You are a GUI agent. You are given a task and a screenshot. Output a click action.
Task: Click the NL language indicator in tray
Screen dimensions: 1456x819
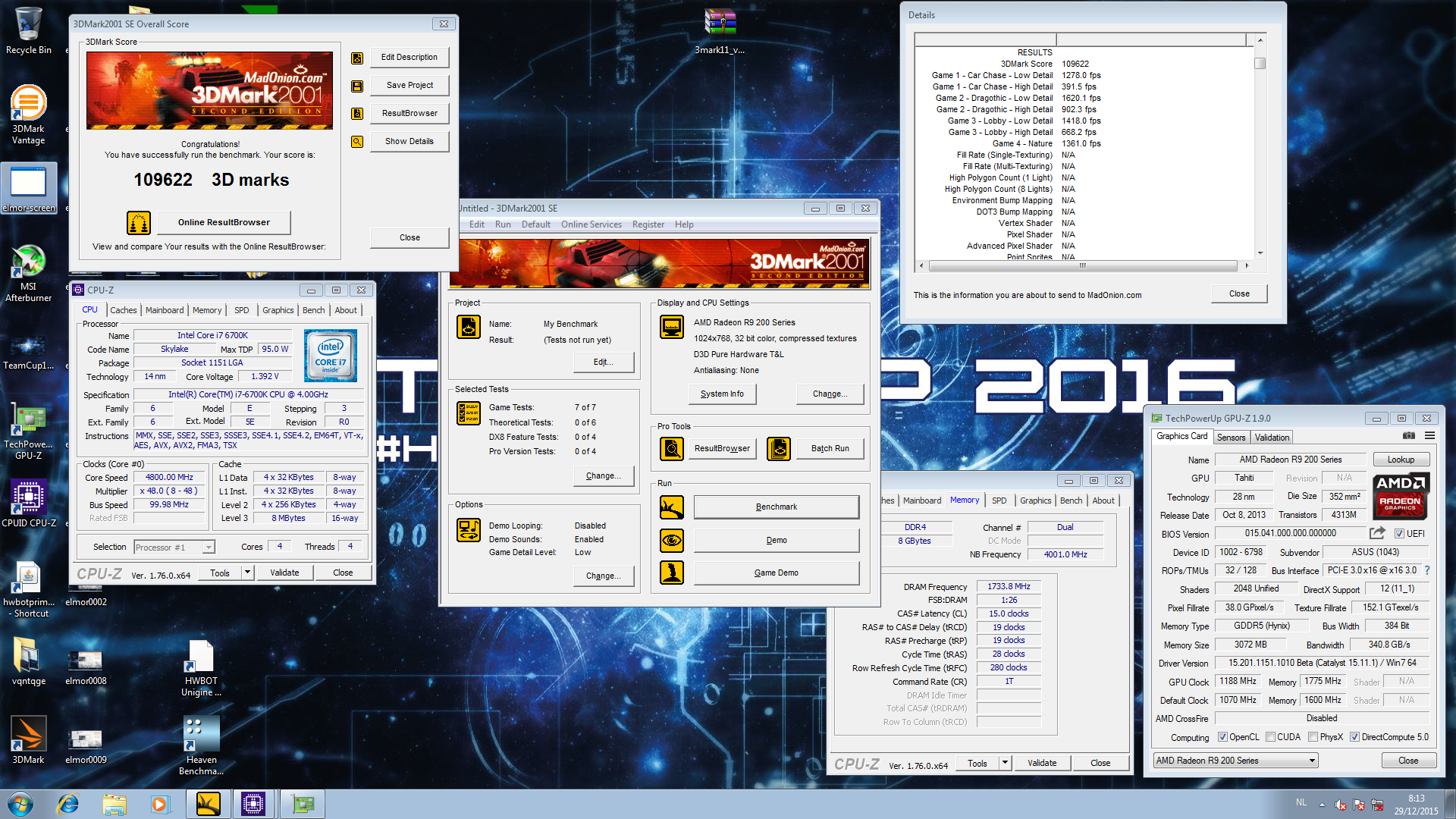coord(1301,802)
